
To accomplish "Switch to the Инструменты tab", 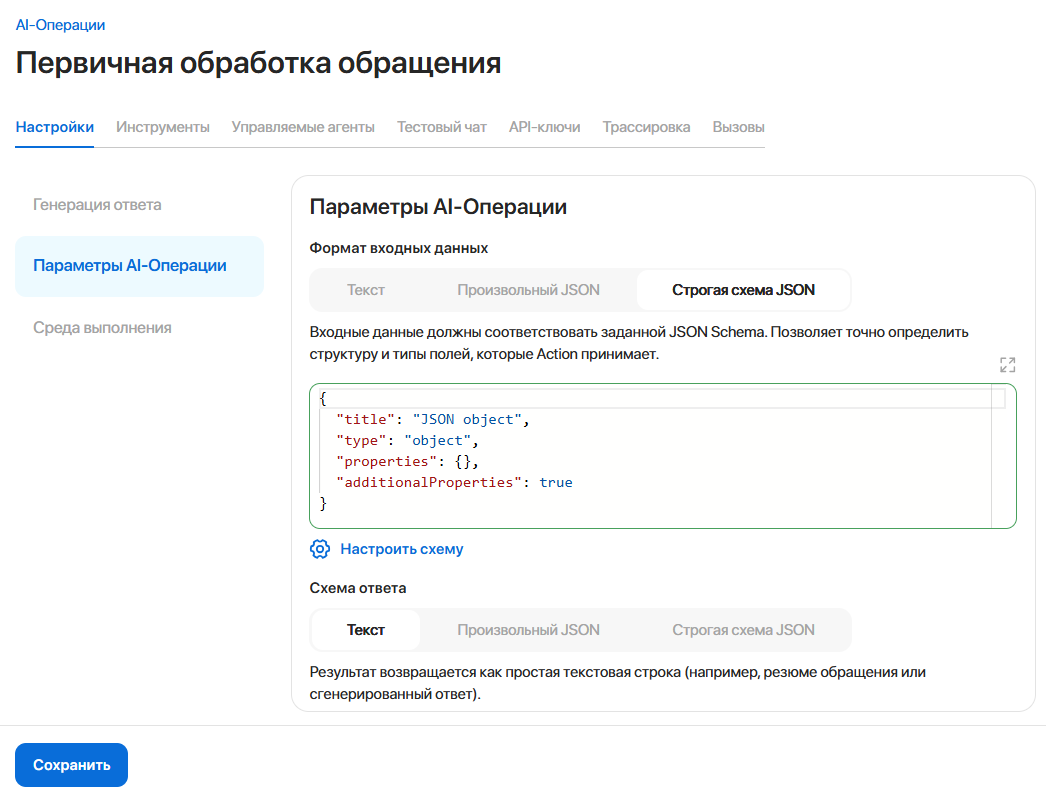I will tap(162, 127).
